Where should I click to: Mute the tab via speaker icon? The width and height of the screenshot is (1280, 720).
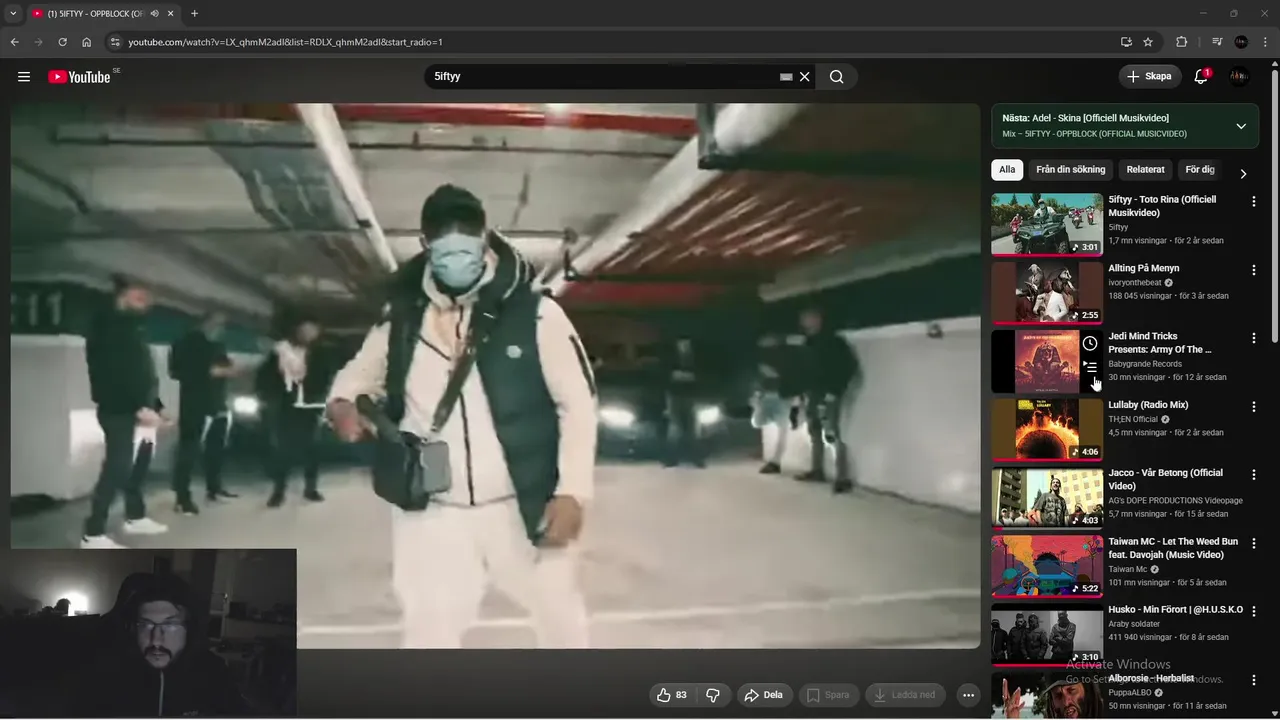click(154, 14)
